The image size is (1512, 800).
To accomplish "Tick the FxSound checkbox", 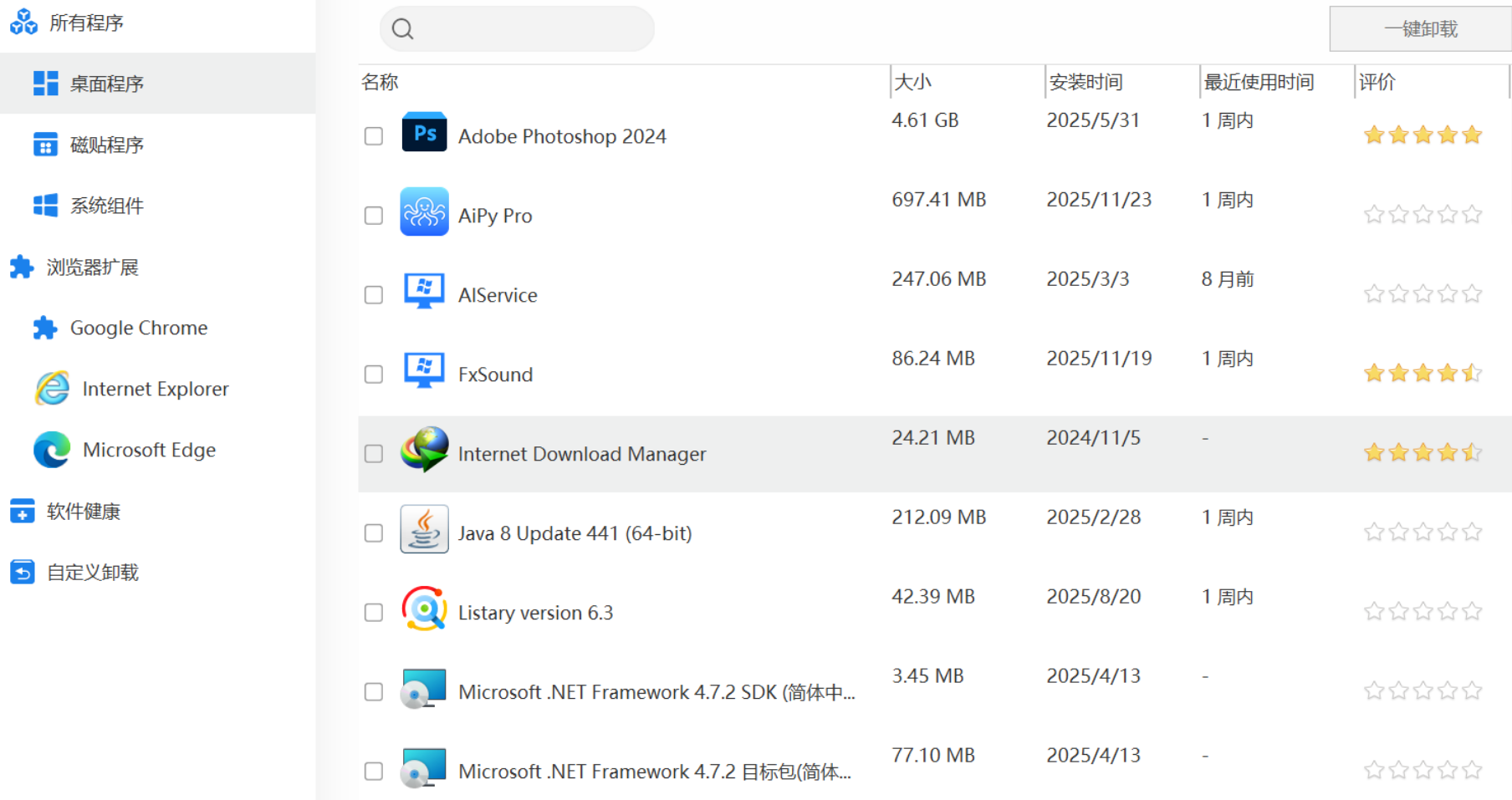I will coord(374,375).
